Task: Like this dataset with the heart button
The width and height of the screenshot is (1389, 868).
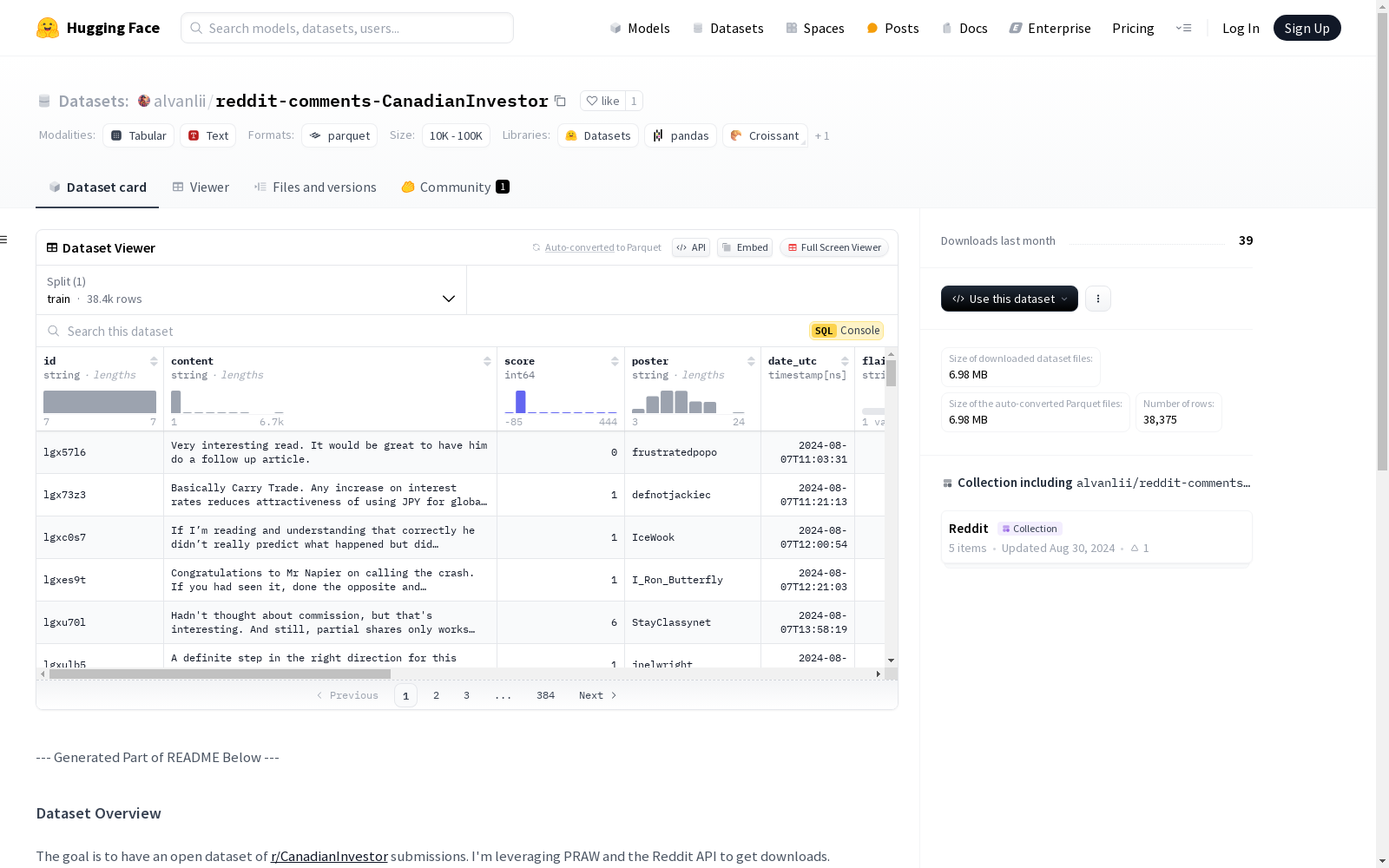Action: 602,101
